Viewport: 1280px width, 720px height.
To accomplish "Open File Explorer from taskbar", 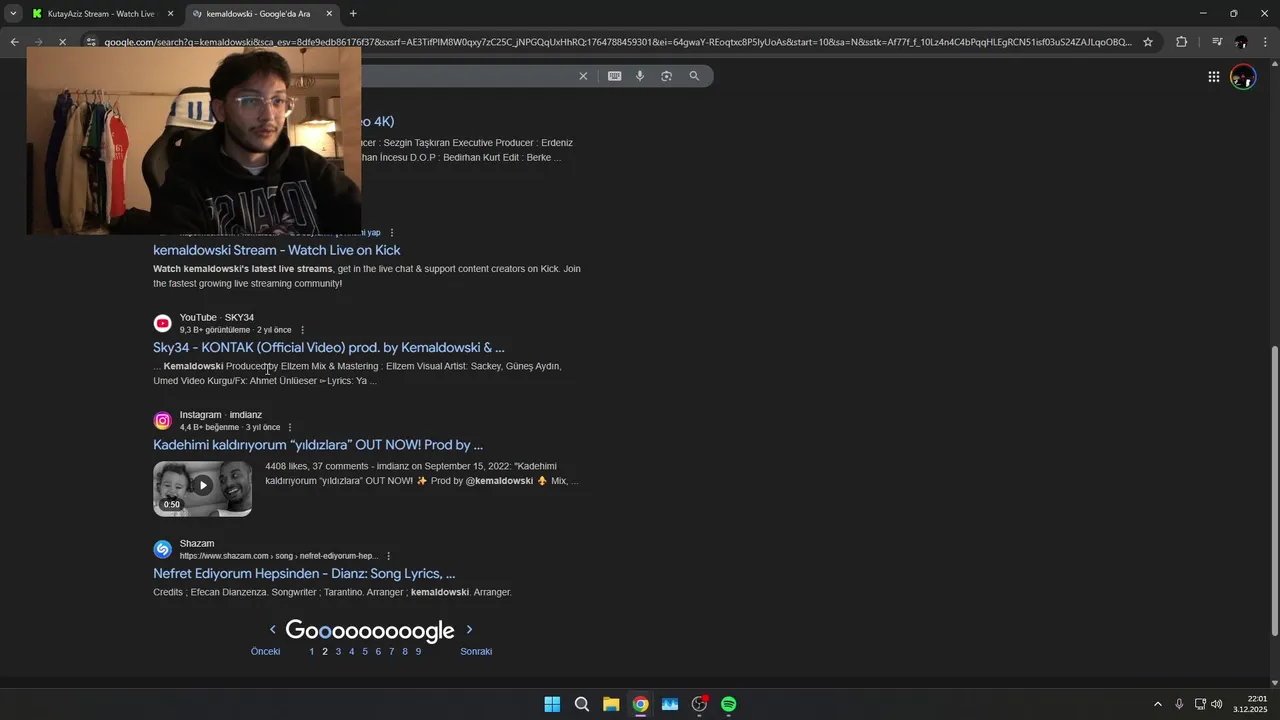I will pyautogui.click(x=611, y=704).
